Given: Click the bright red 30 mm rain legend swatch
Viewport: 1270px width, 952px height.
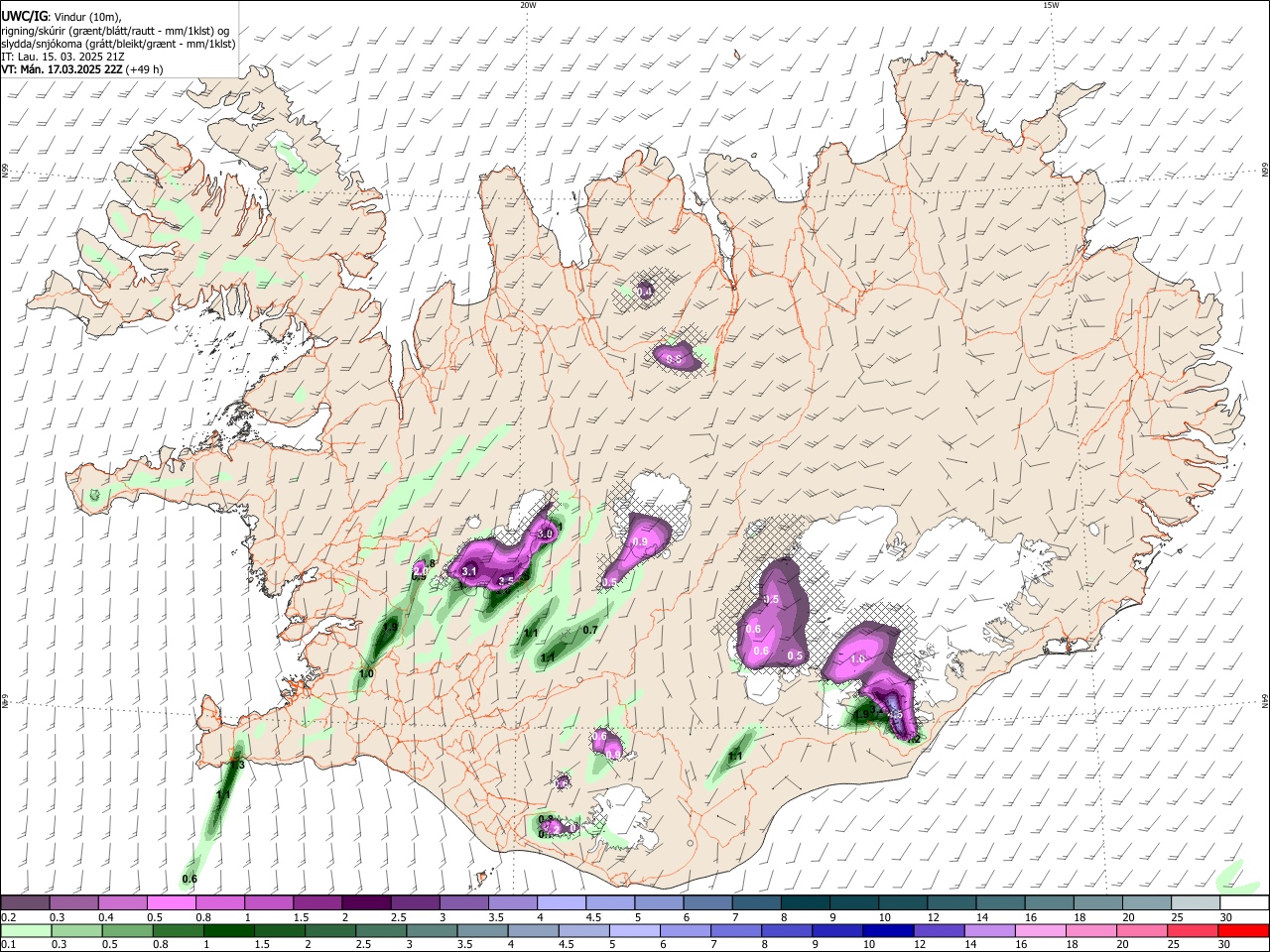Looking at the screenshot, I should [1244, 930].
